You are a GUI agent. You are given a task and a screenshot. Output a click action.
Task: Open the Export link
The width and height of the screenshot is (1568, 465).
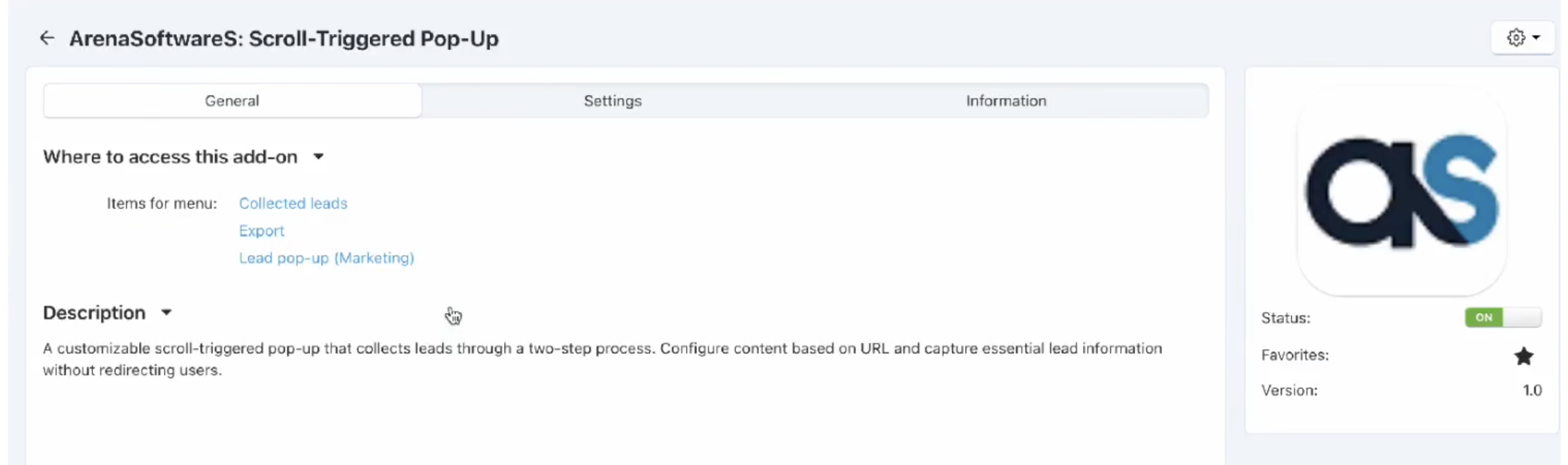coord(261,231)
